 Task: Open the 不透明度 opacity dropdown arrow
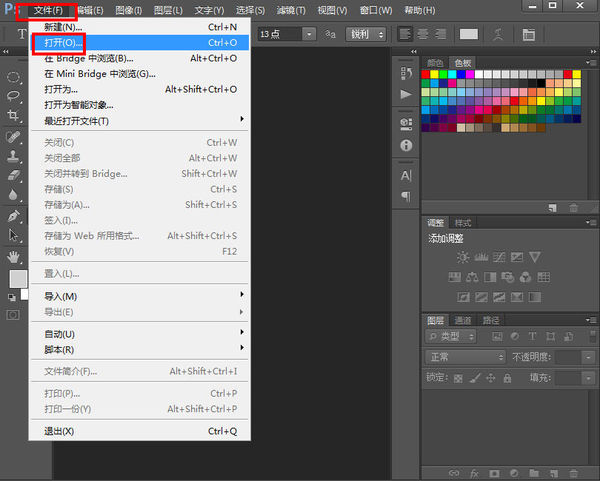[588, 357]
